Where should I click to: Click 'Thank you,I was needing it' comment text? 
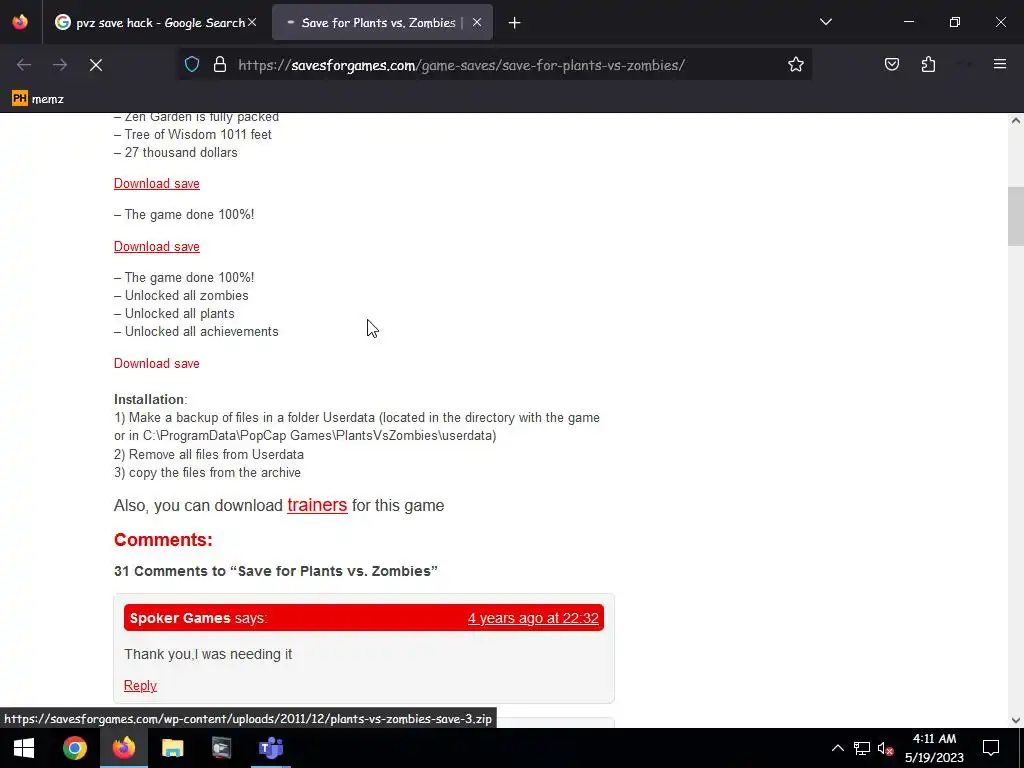[208, 654]
